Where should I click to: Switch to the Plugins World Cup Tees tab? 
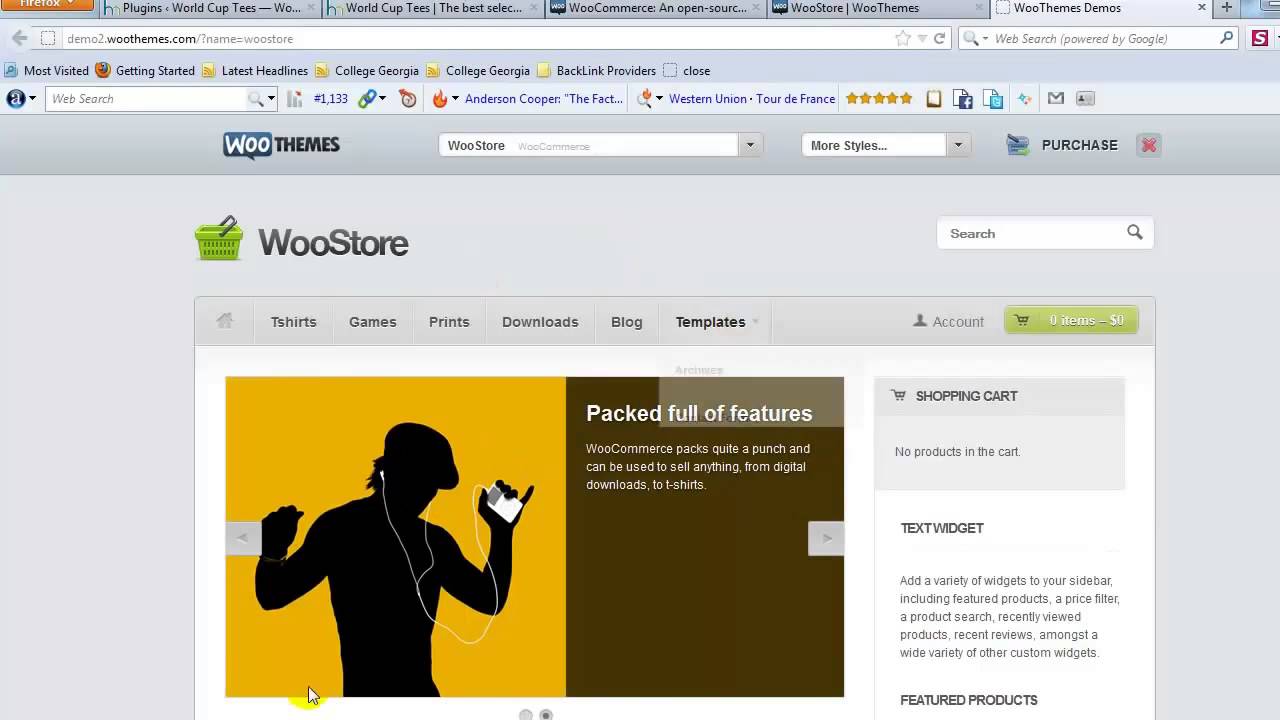pyautogui.click(x=209, y=8)
